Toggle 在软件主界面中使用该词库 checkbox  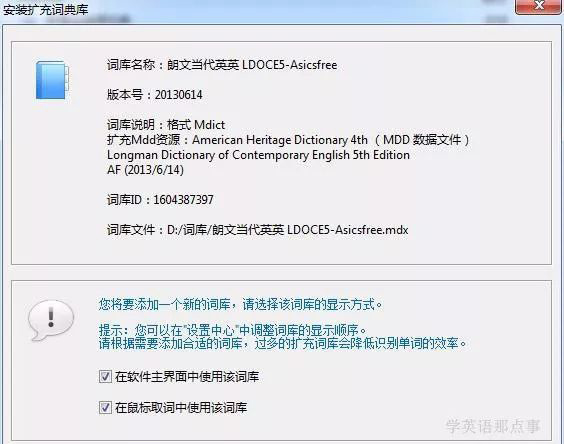click(105, 377)
